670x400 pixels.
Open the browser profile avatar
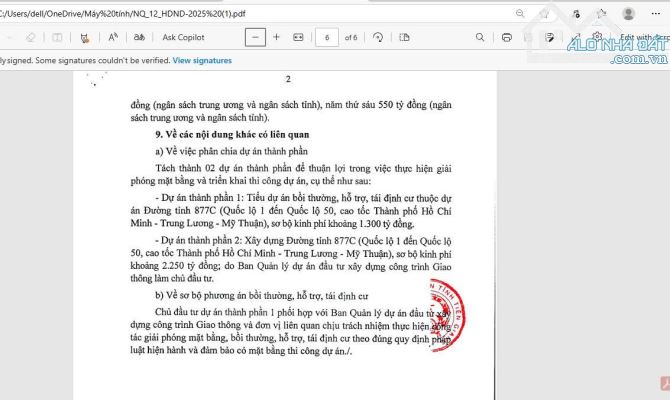(x=628, y=13)
